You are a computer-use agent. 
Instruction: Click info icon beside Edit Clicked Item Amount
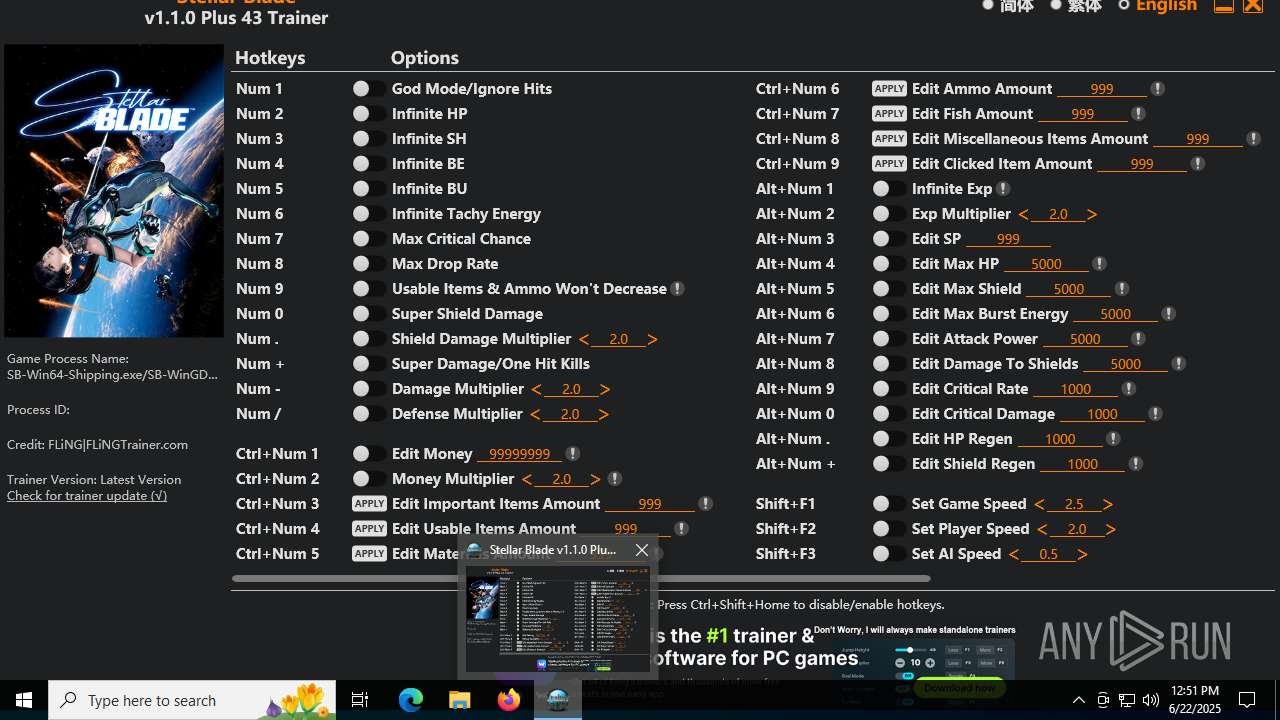(1197, 164)
